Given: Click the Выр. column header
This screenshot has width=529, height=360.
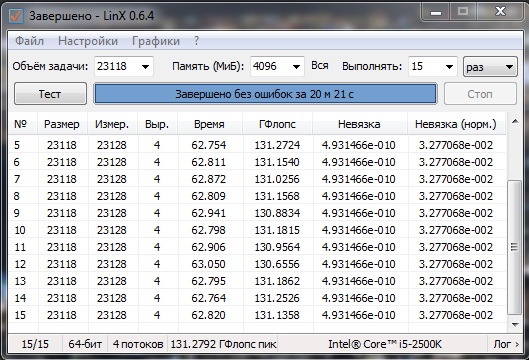Looking at the screenshot, I should point(157,124).
